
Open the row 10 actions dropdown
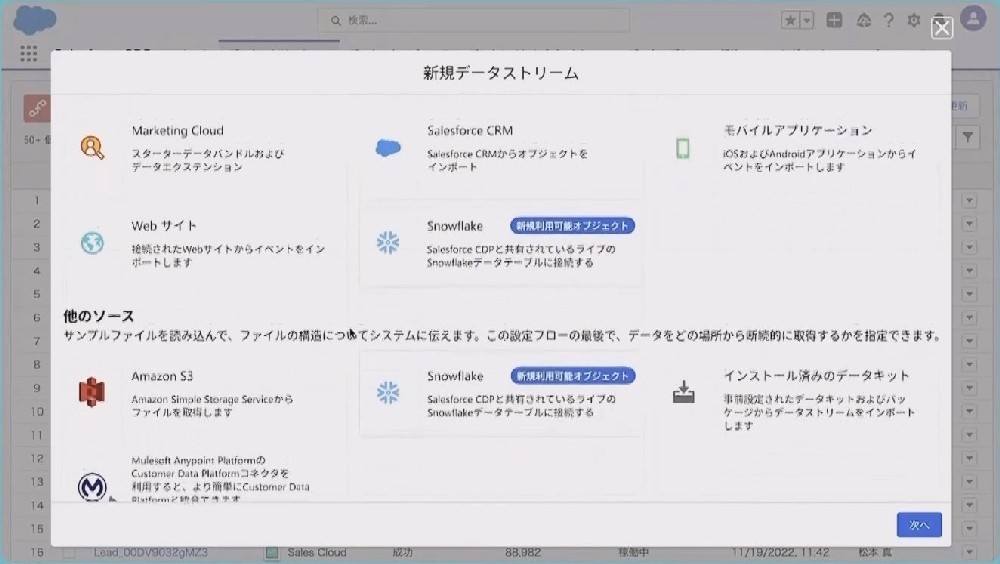click(x=969, y=412)
